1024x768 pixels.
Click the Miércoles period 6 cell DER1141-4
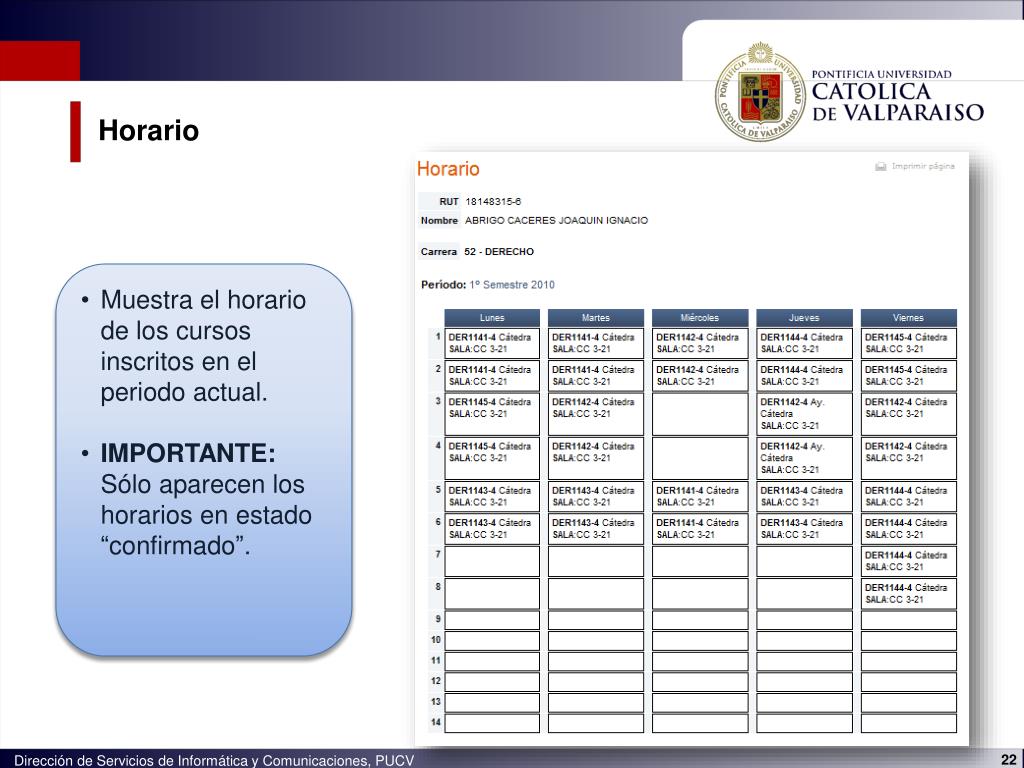point(699,529)
